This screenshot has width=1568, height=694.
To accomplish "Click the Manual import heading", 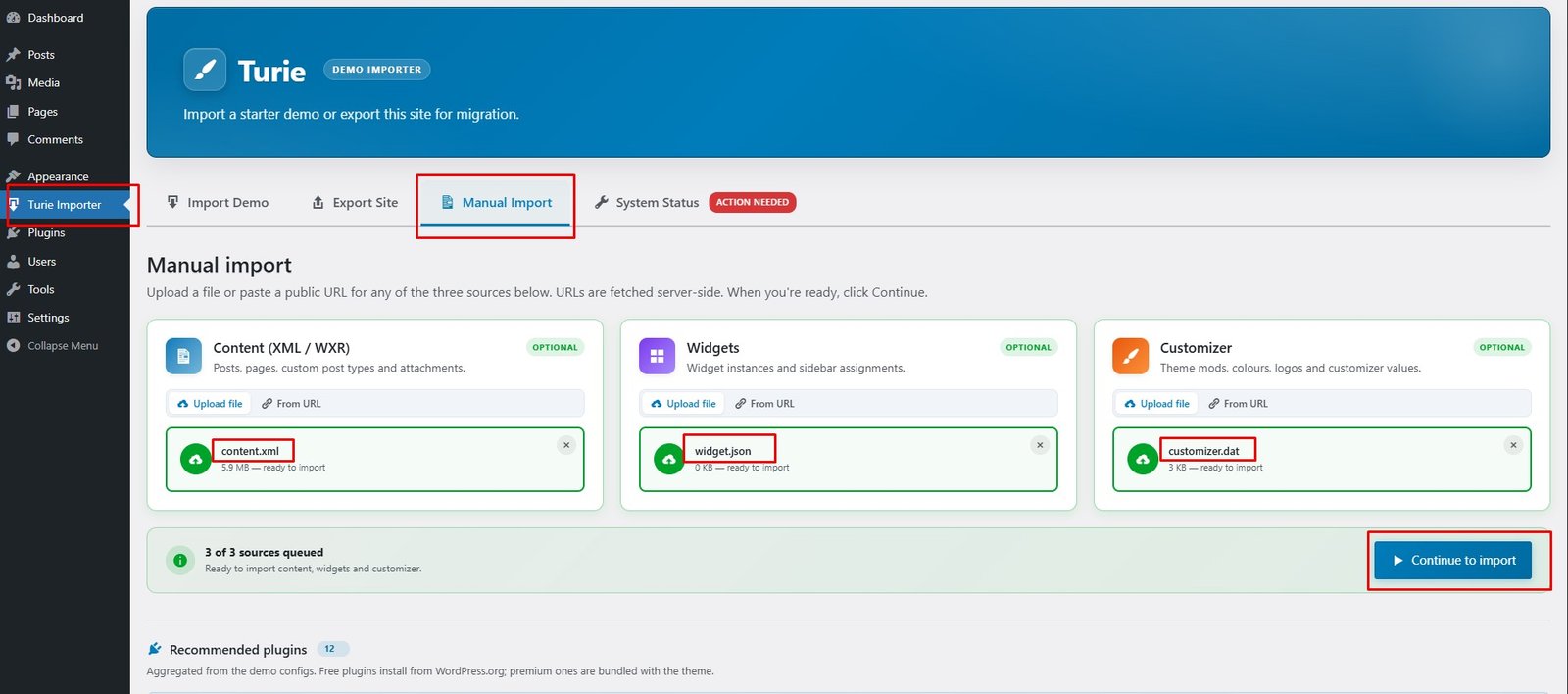I will click(x=220, y=266).
